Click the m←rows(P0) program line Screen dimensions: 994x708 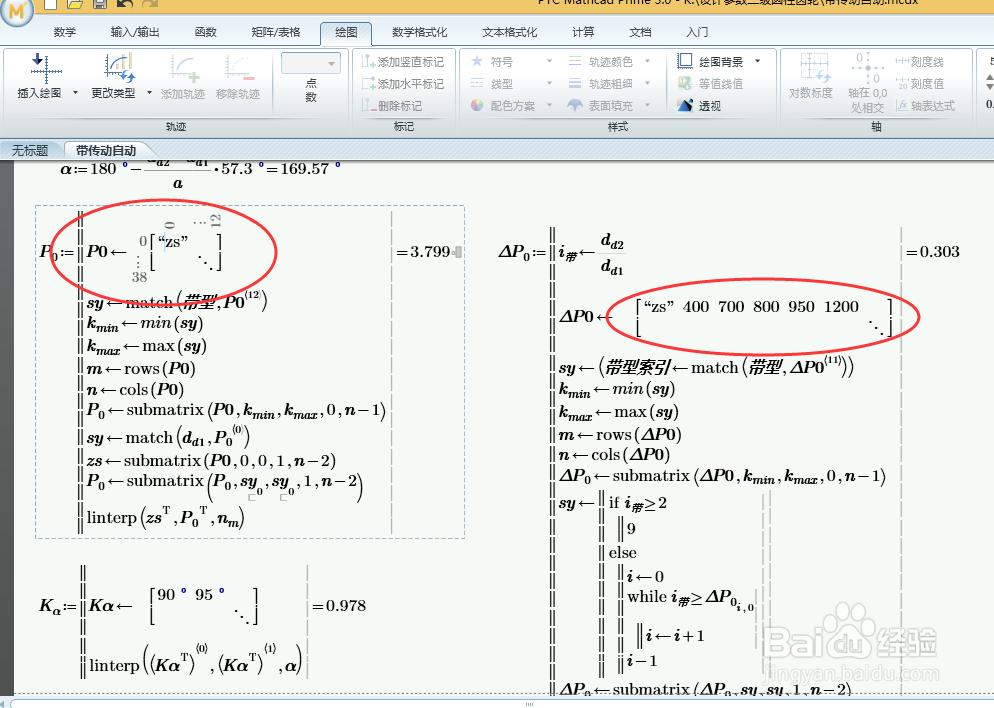[141, 368]
